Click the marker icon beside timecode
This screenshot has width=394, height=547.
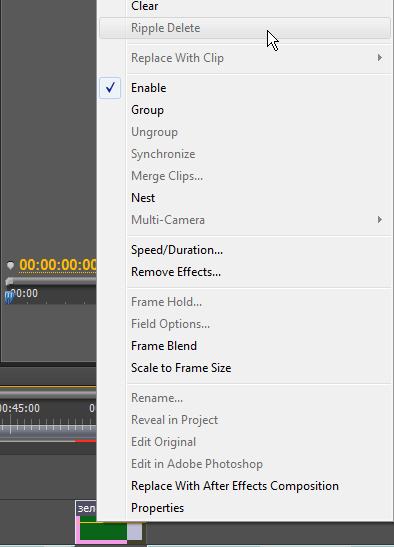pyautogui.click(x=10, y=265)
